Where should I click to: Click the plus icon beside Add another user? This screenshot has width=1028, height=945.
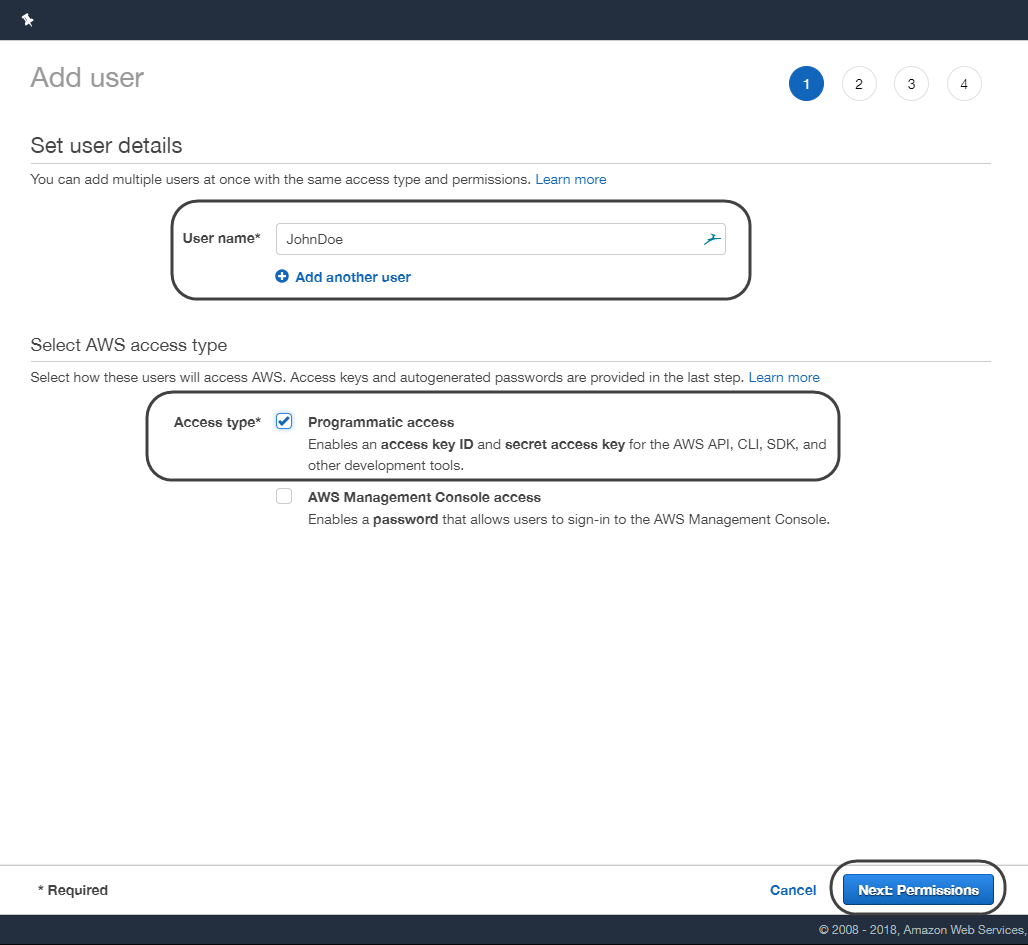click(282, 277)
